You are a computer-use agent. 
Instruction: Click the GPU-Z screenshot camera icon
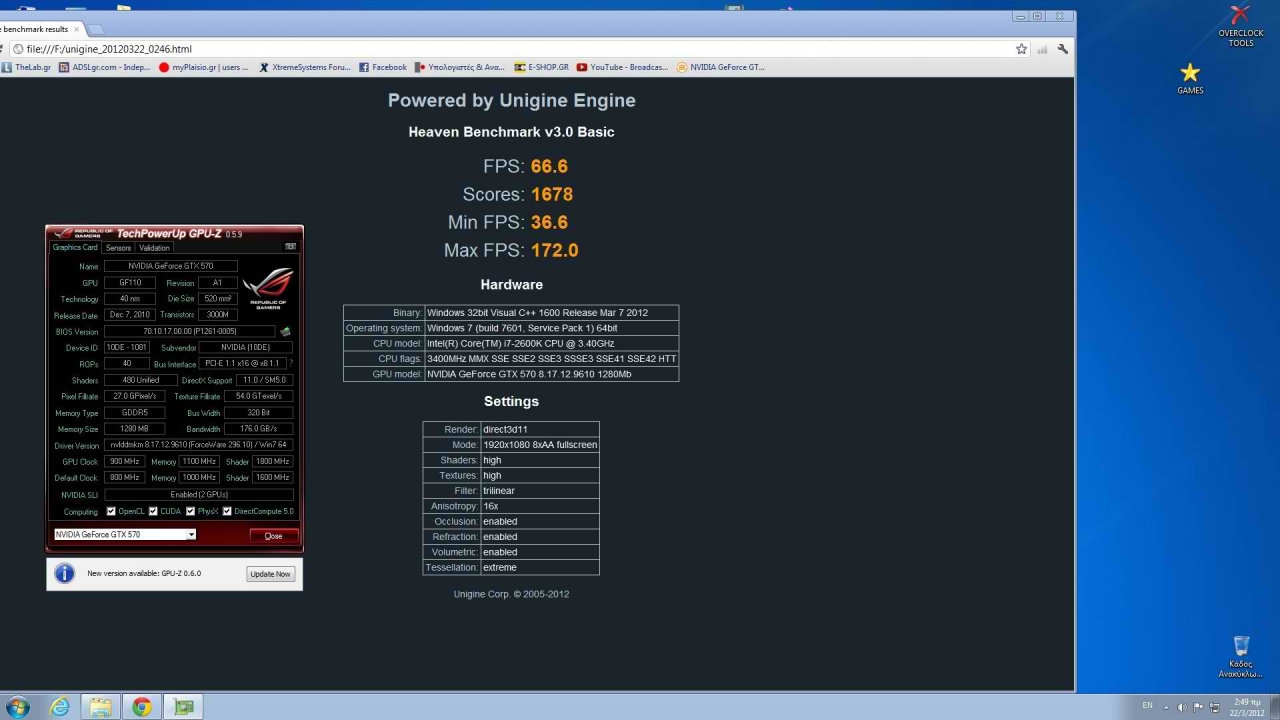(x=291, y=247)
